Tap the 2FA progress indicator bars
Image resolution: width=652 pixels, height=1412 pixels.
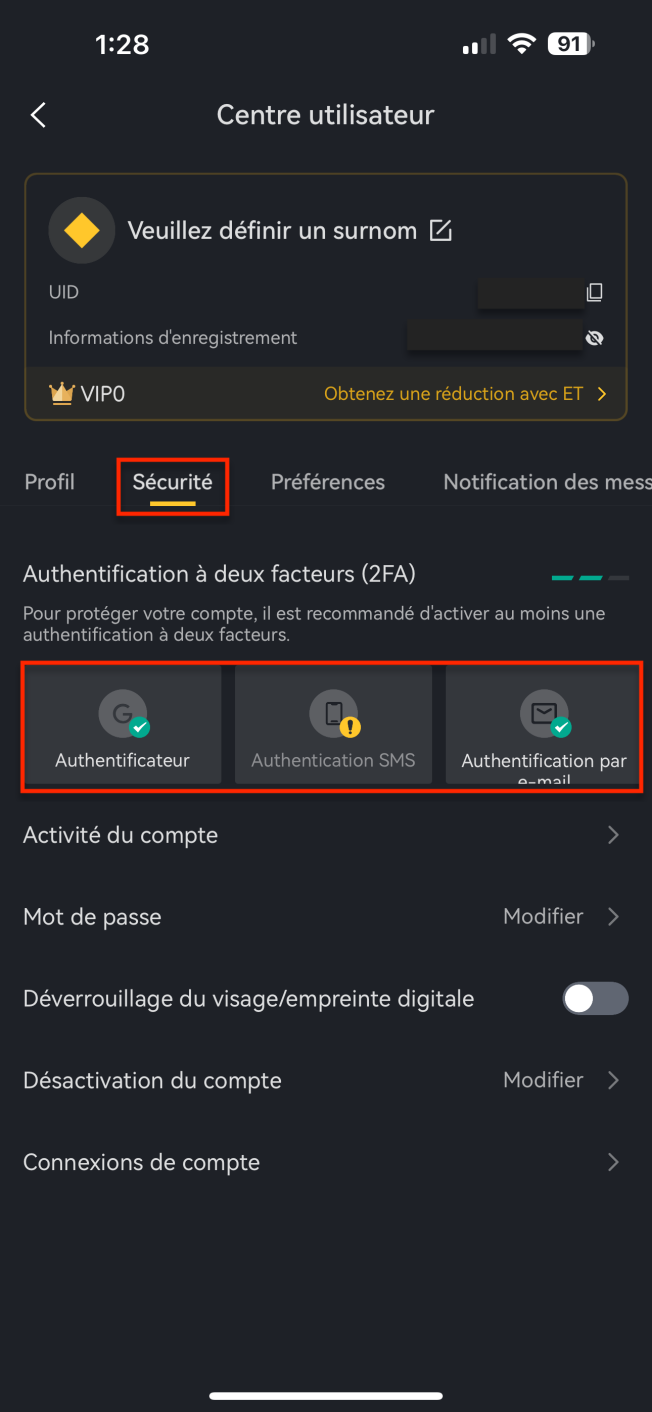tap(588, 577)
